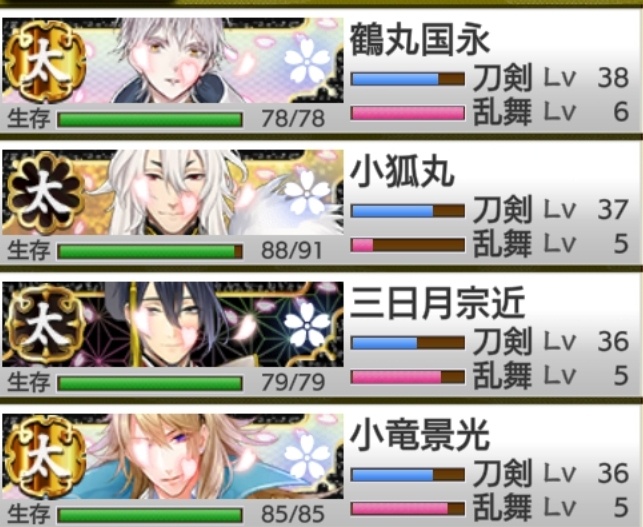Viewport: 643px width, 527px height.
Task: Tap the gold 太 badge on 小竜景光
Action: tap(46, 458)
